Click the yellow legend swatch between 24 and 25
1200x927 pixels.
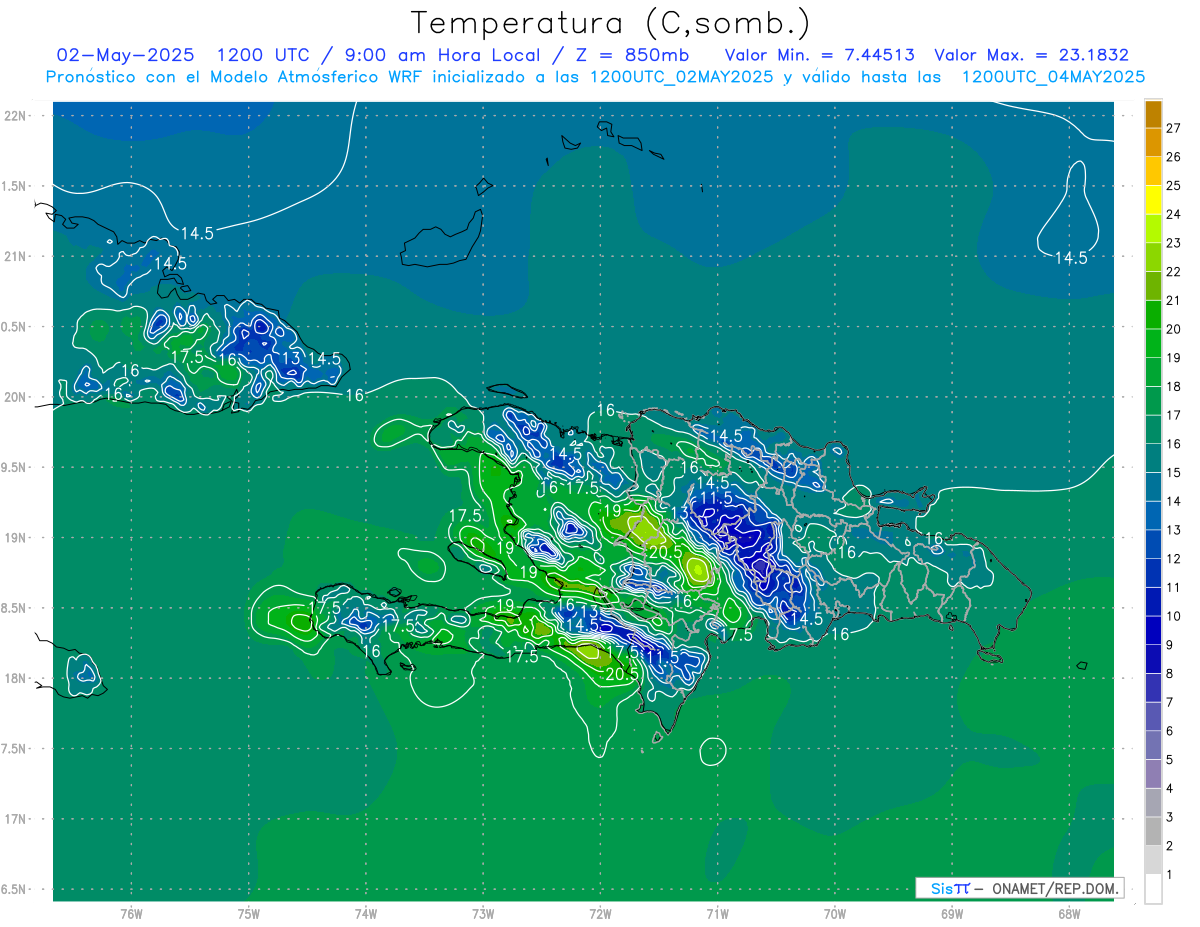(x=1153, y=200)
